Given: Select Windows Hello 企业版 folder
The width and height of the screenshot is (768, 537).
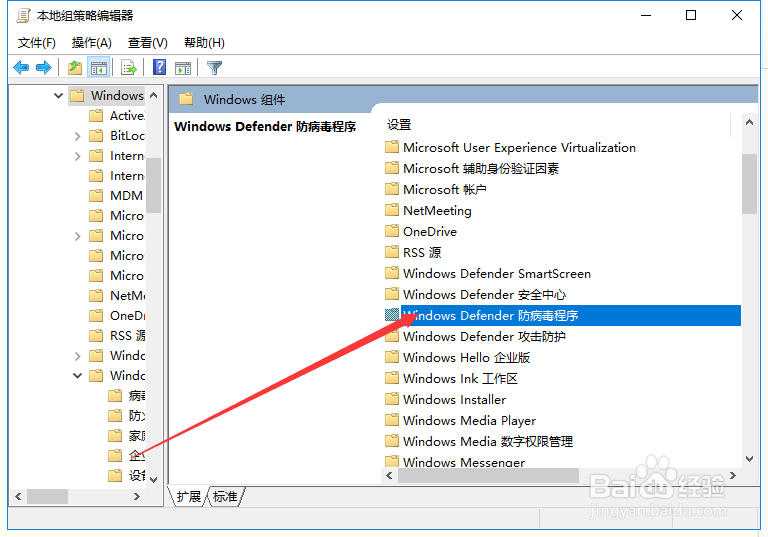Looking at the screenshot, I should tap(457, 358).
